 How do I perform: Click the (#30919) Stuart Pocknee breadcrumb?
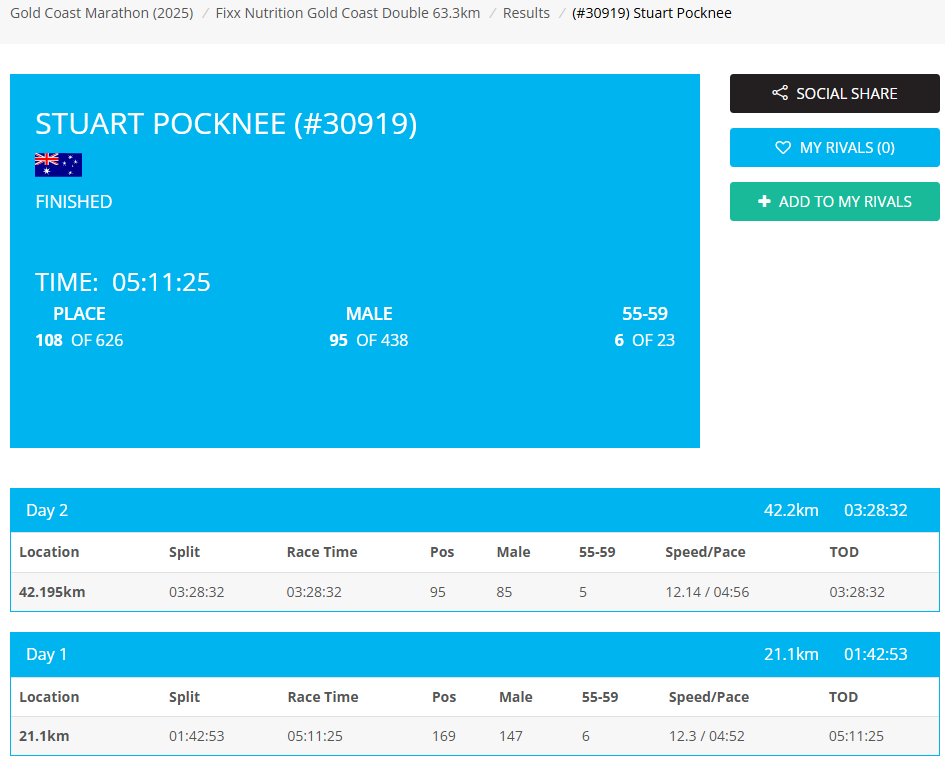652,13
